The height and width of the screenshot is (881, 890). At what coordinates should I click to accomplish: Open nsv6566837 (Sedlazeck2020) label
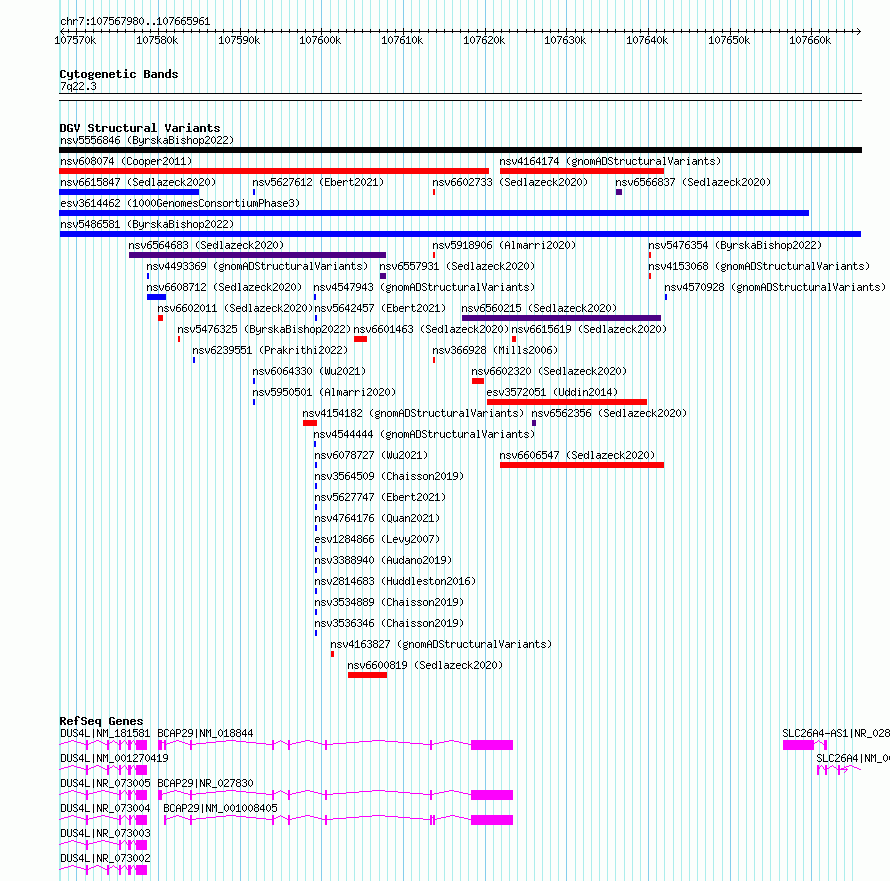pos(693,182)
